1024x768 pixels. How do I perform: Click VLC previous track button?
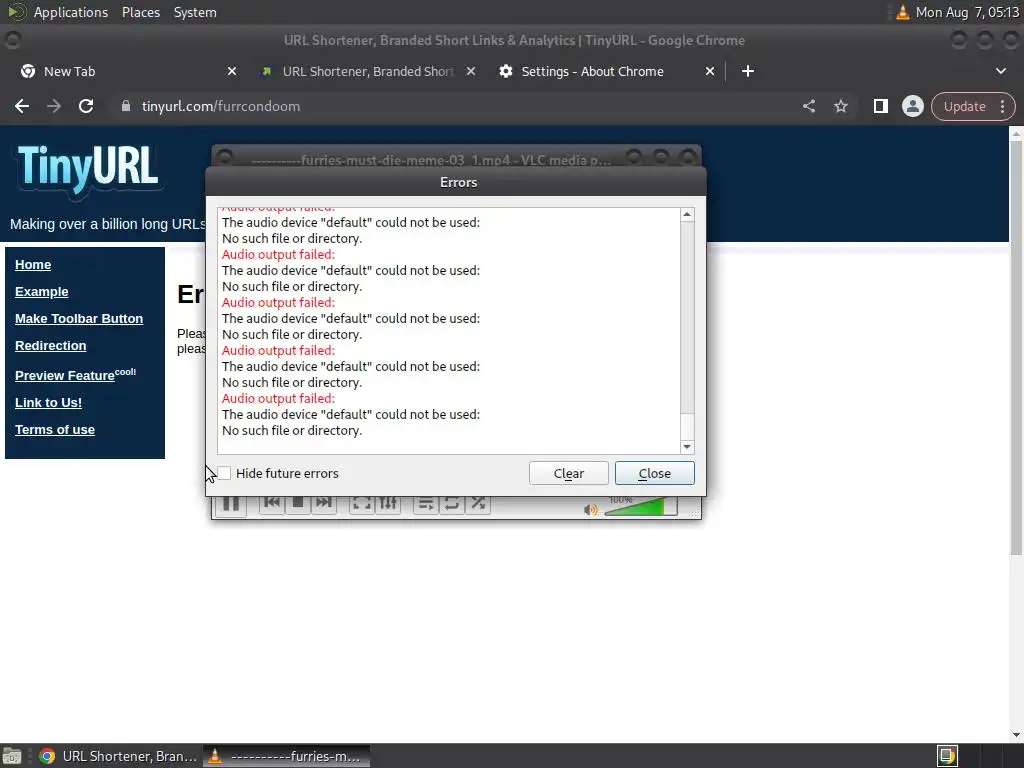point(272,504)
